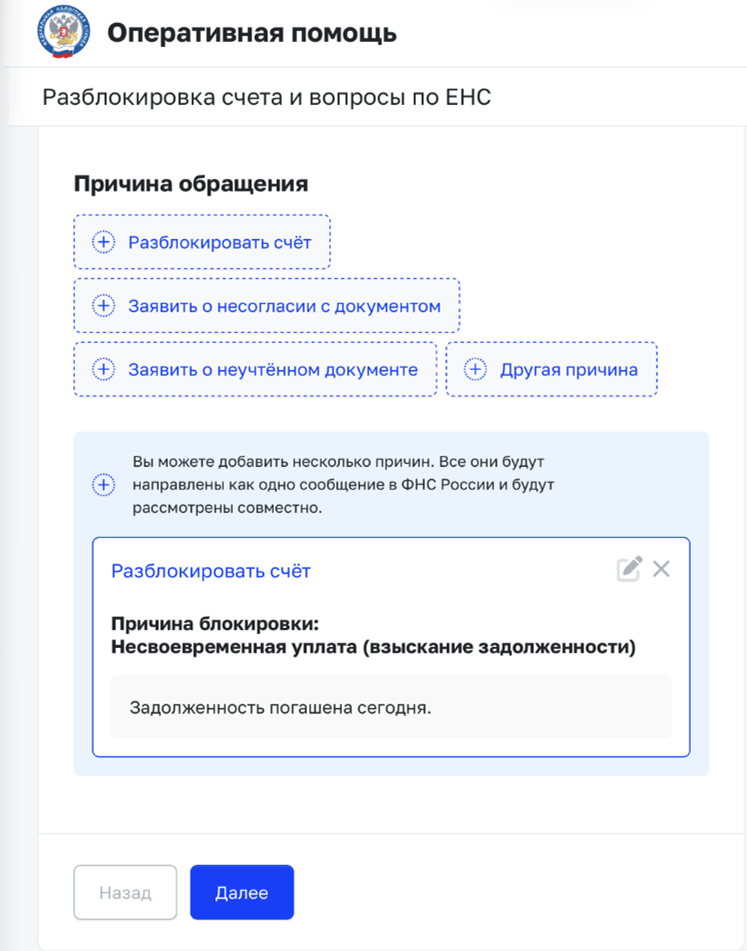Click the dotted plus icon in the blue hint
Screen dimensions: 747x951
[103, 485]
